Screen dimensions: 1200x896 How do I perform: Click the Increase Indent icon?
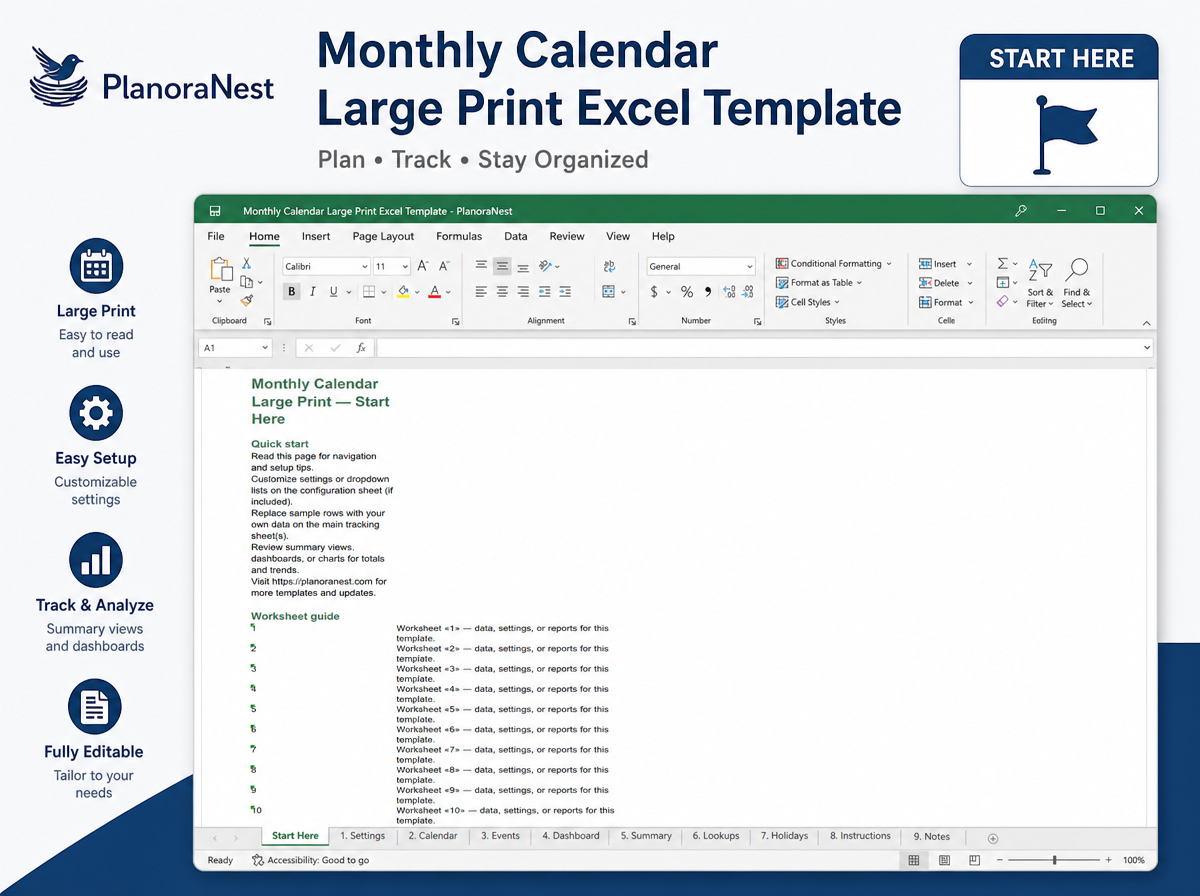(x=565, y=292)
